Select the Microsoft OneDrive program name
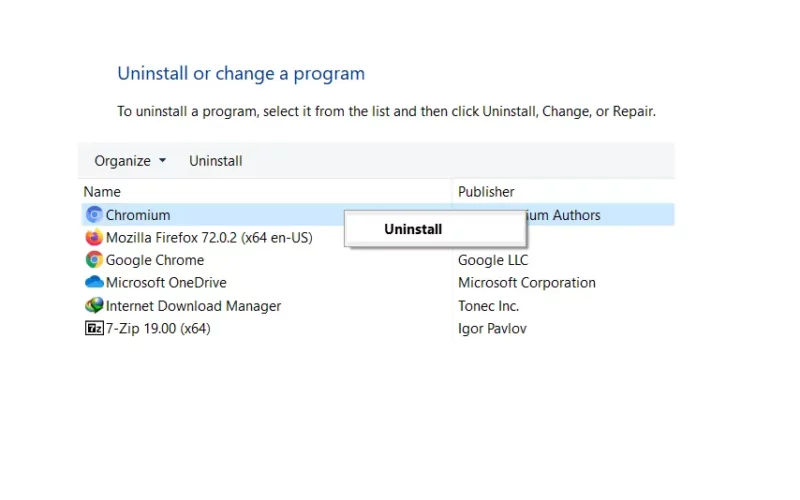The width and height of the screenshot is (800, 500). coord(166,283)
